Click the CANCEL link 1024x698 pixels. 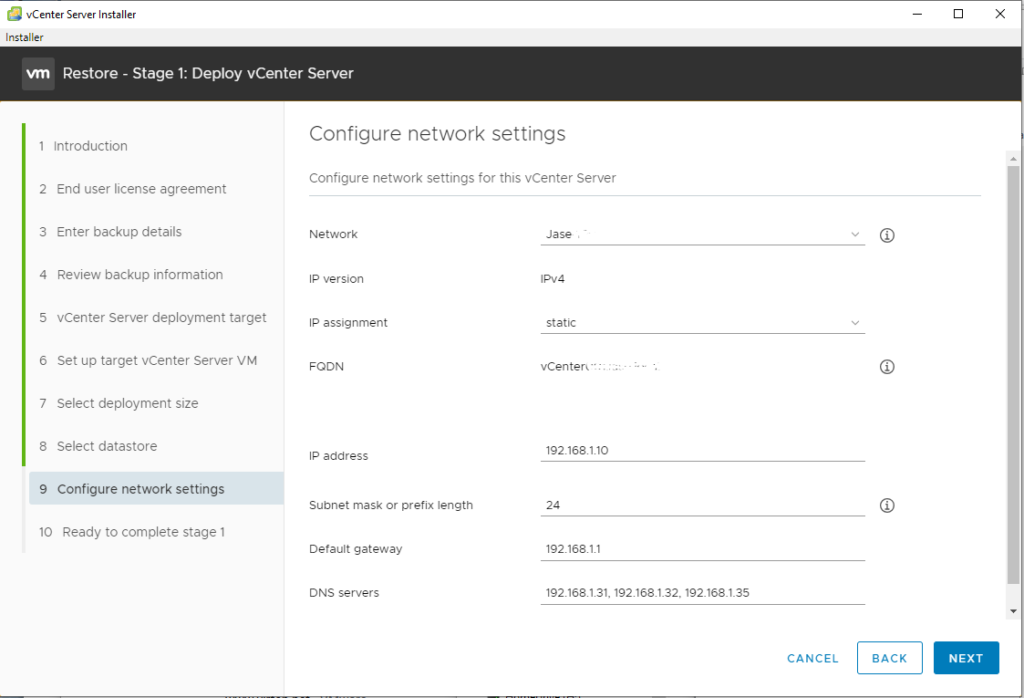click(x=812, y=658)
